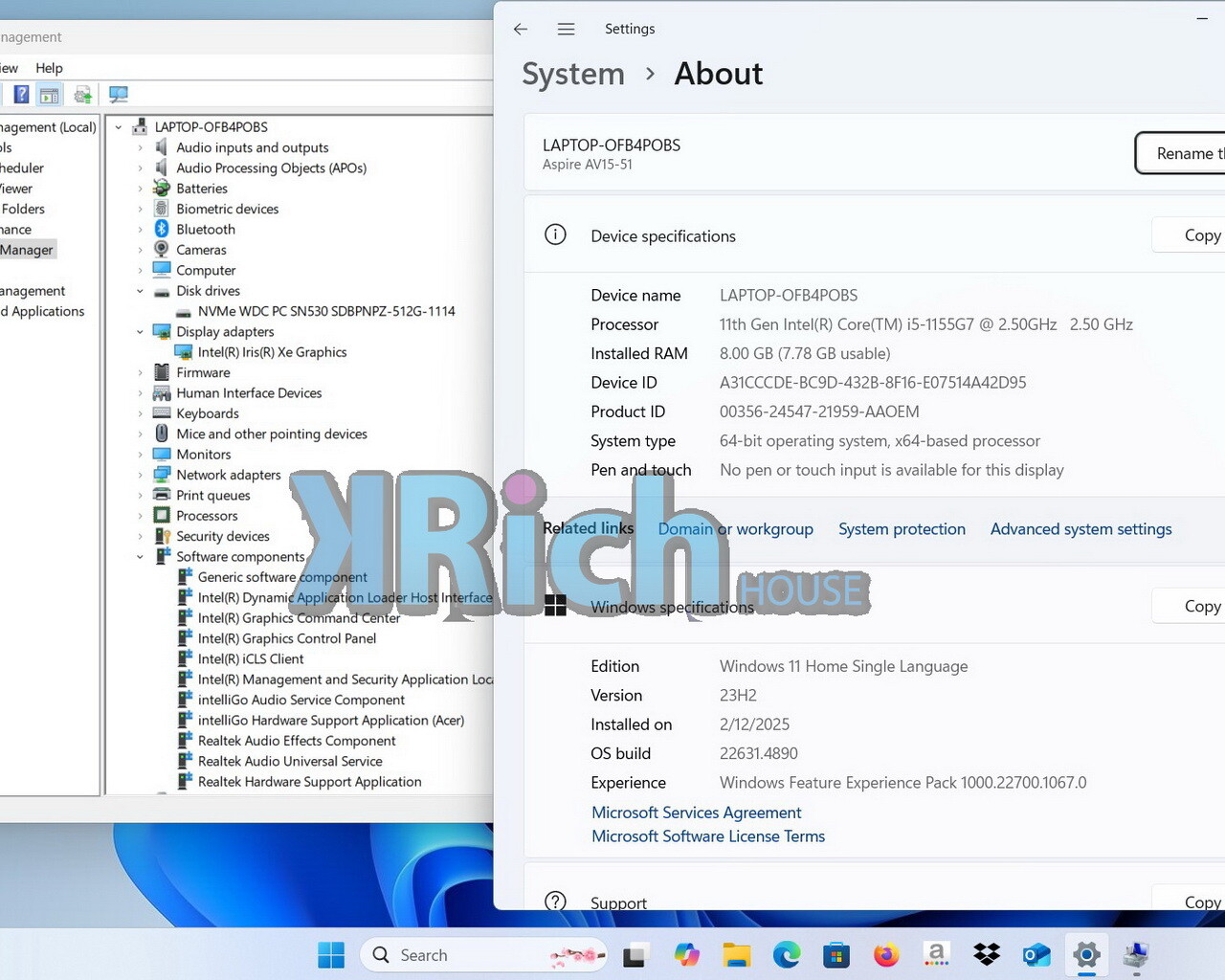Expand the Network adapters node
The height and width of the screenshot is (980, 1225).
pos(140,475)
